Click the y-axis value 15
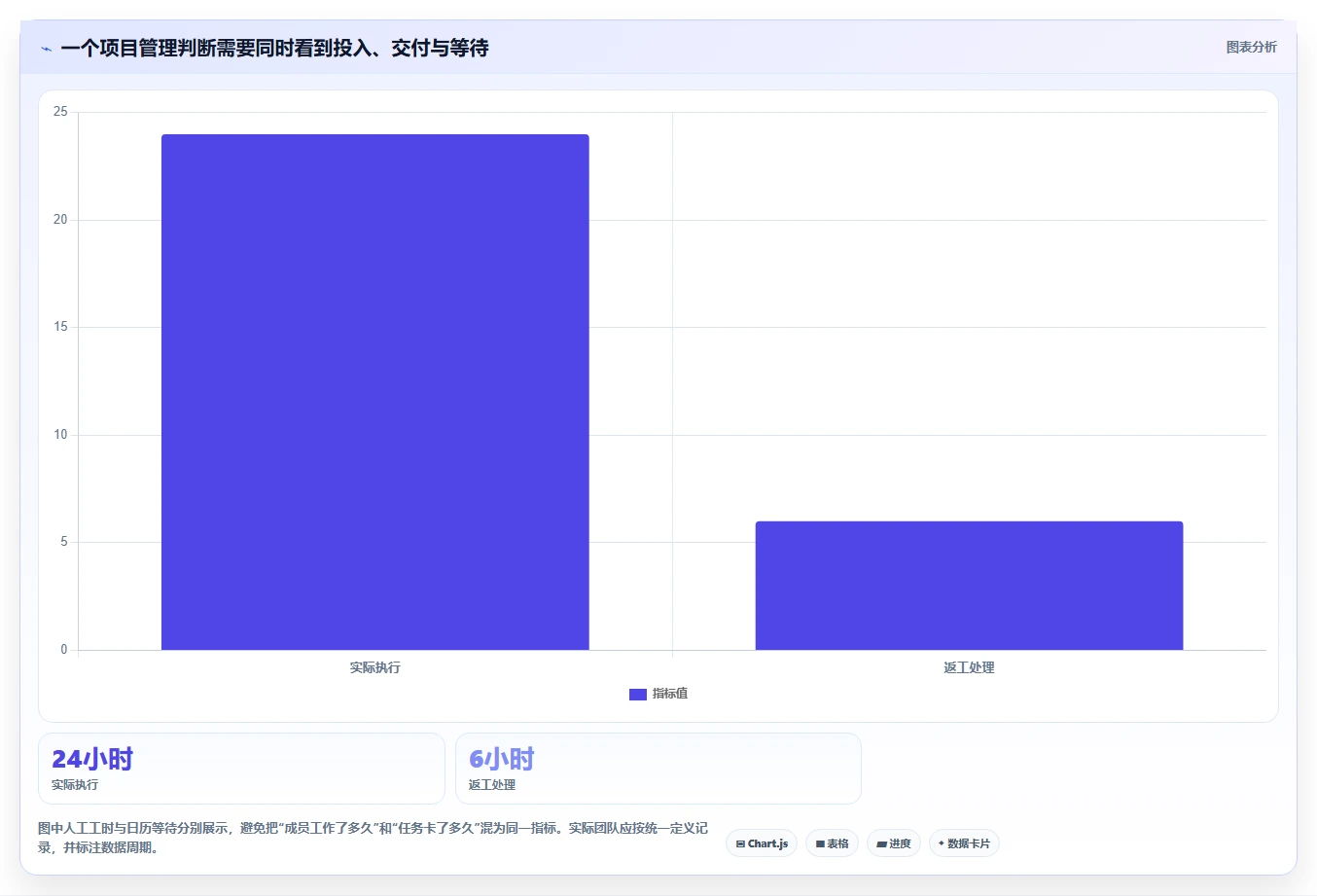Image resolution: width=1317 pixels, height=896 pixels. click(x=60, y=327)
